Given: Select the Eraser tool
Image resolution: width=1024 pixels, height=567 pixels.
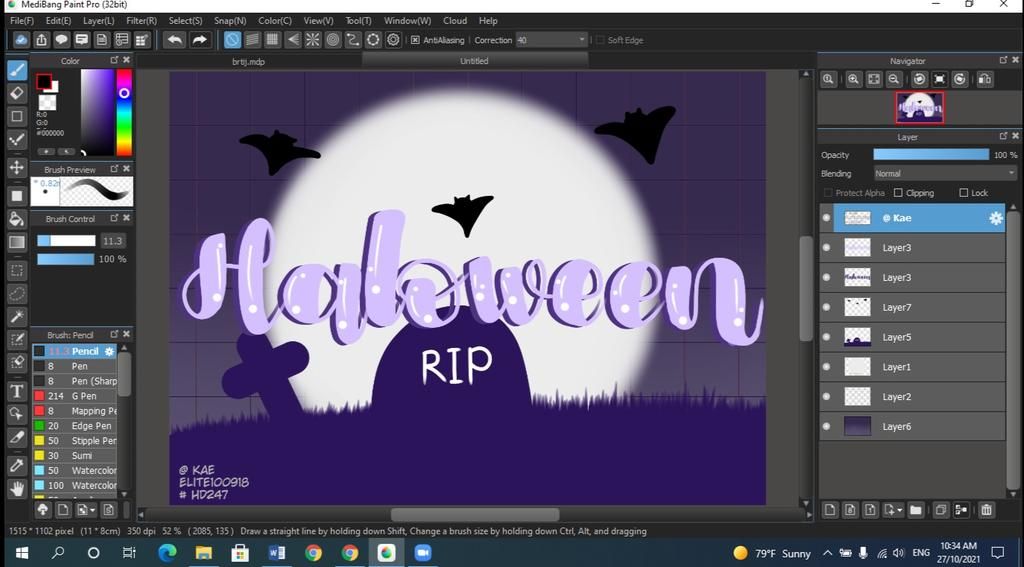Looking at the screenshot, I should [17, 93].
